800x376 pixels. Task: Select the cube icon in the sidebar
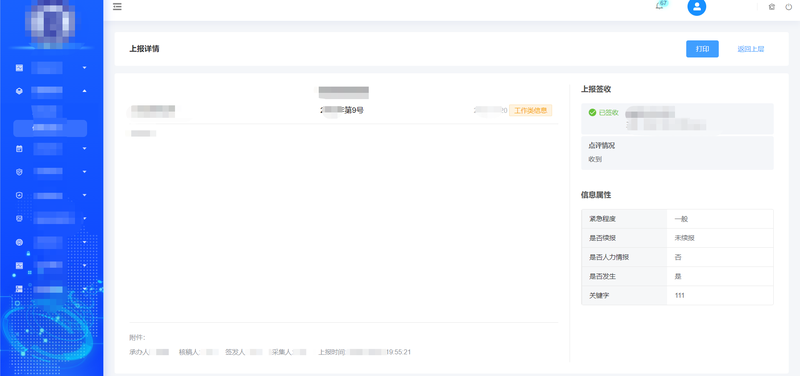tap(19, 91)
